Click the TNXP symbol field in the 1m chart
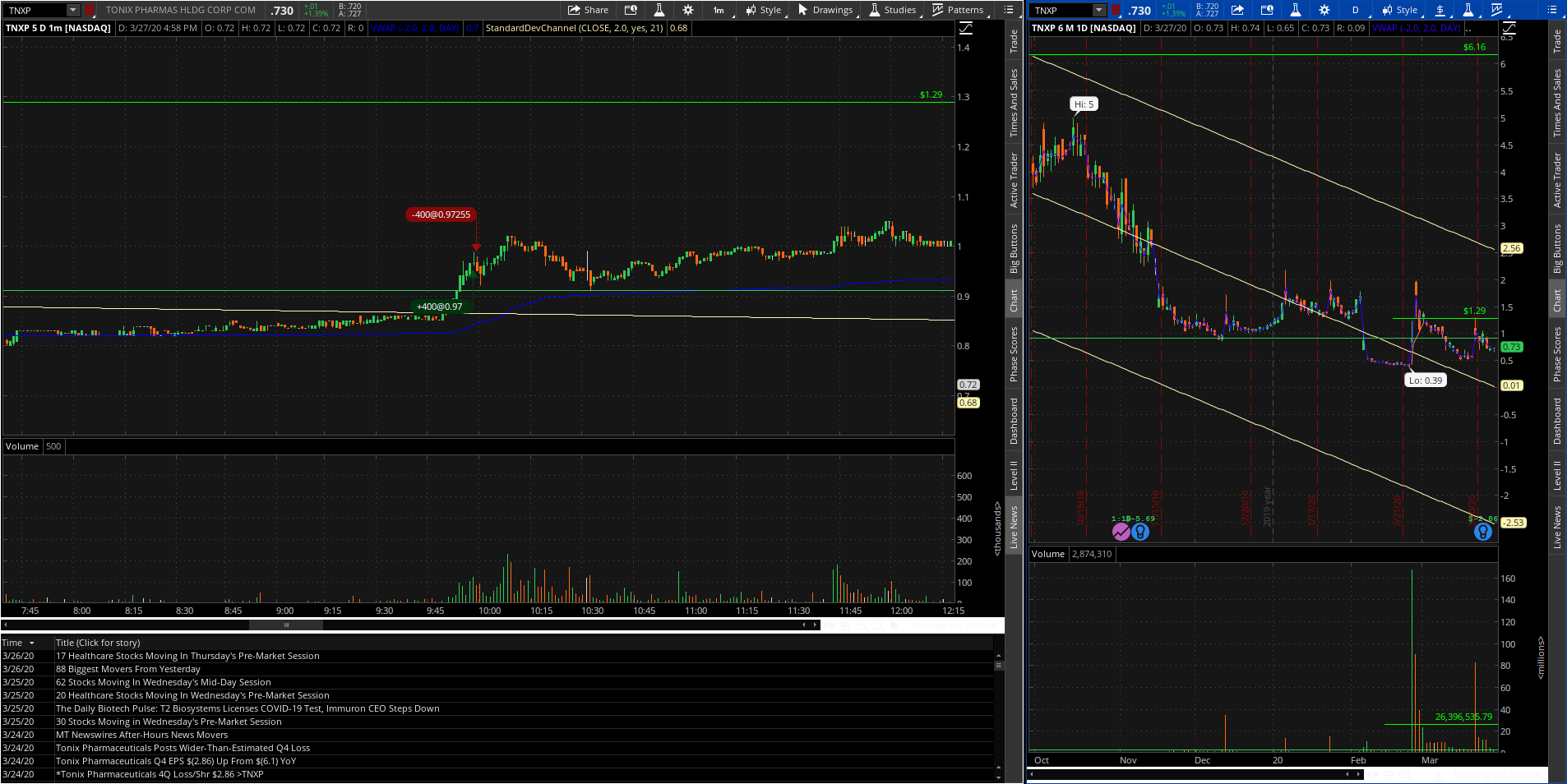This screenshot has height=784, width=1567. tap(36, 10)
